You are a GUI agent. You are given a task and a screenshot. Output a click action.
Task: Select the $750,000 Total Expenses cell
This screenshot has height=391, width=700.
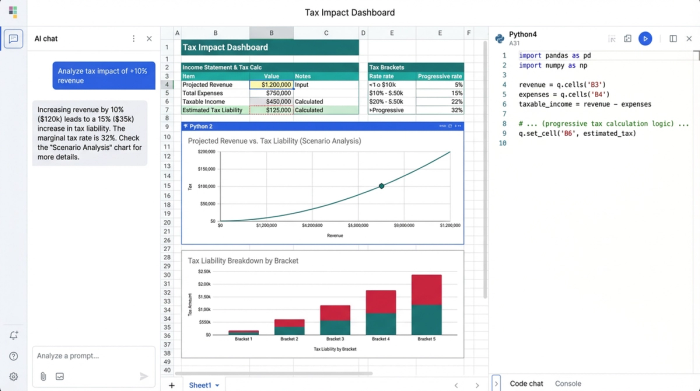[271, 93]
